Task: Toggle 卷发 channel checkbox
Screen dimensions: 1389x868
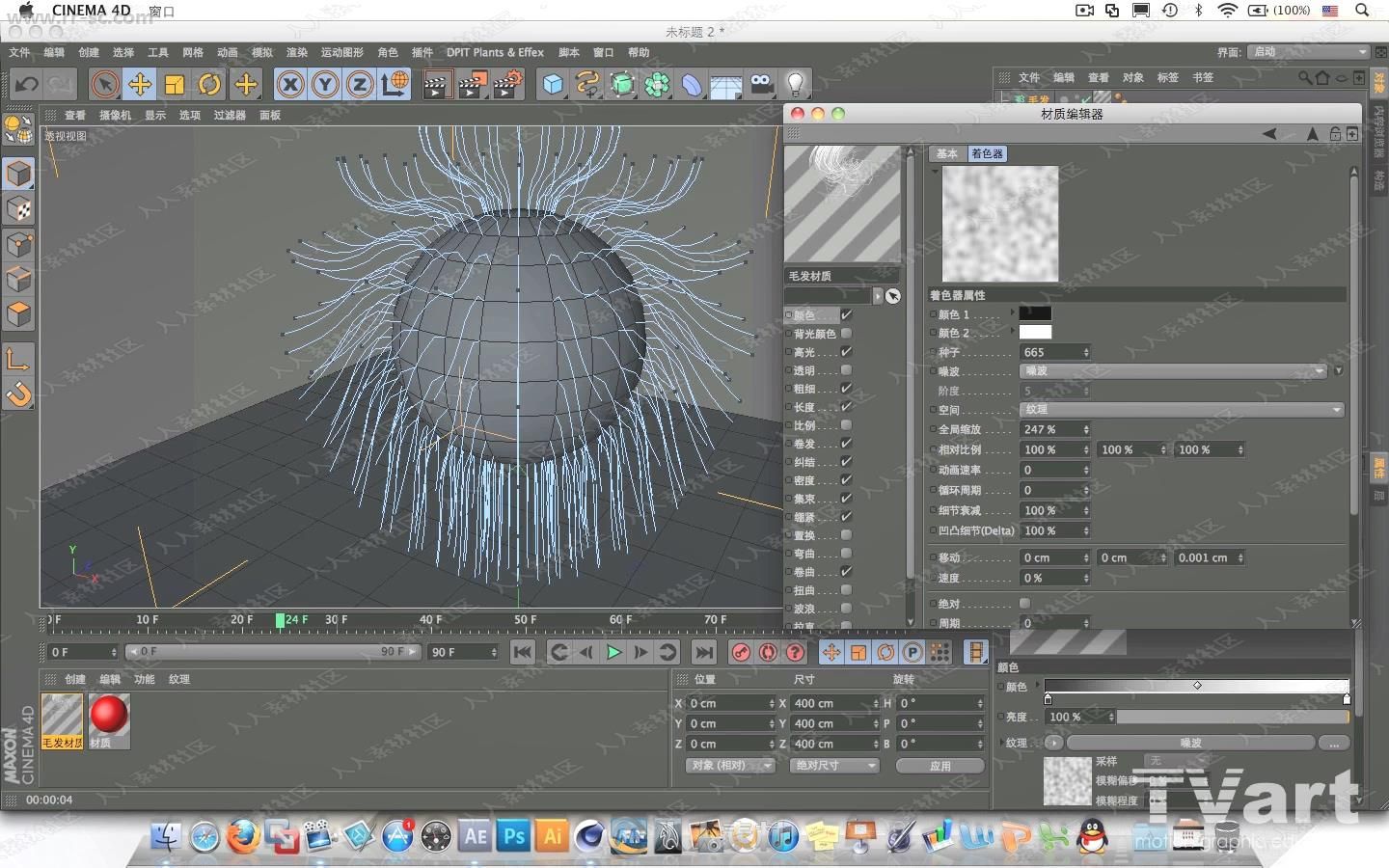Action: pos(846,444)
